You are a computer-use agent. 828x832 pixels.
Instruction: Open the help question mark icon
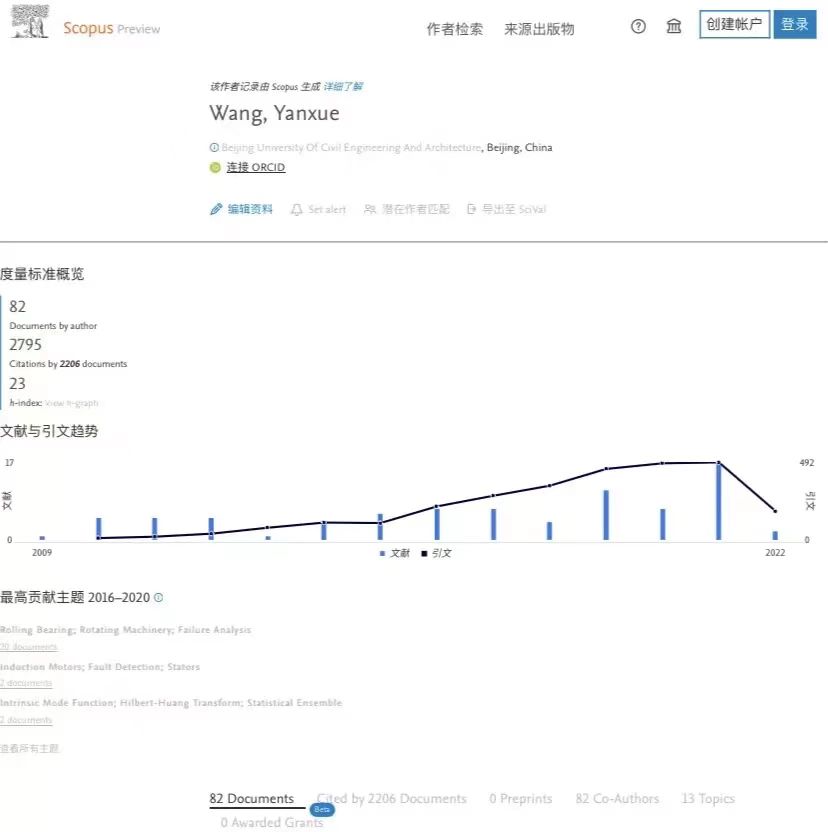[x=638, y=26]
